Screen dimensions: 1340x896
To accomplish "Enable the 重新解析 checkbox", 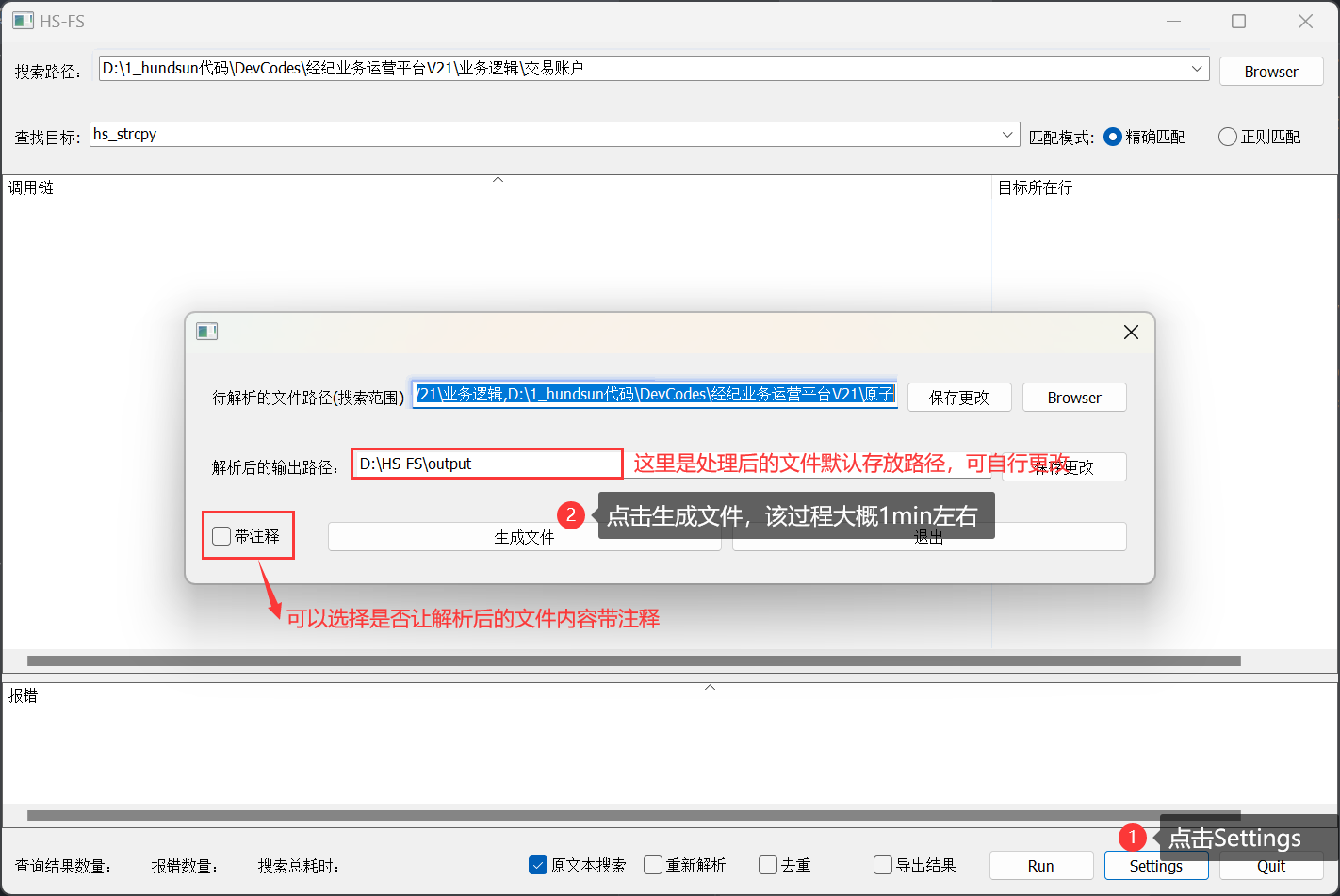I will [x=653, y=865].
